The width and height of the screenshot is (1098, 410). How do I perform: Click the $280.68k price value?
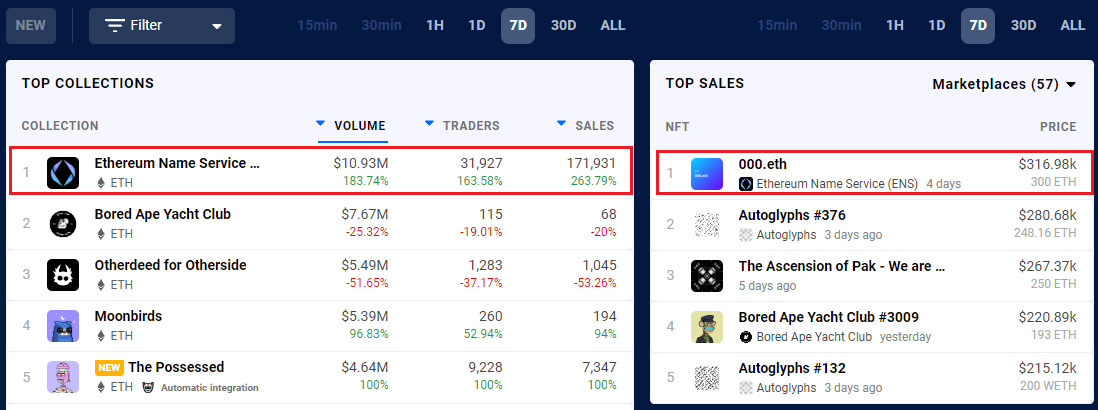(1048, 215)
